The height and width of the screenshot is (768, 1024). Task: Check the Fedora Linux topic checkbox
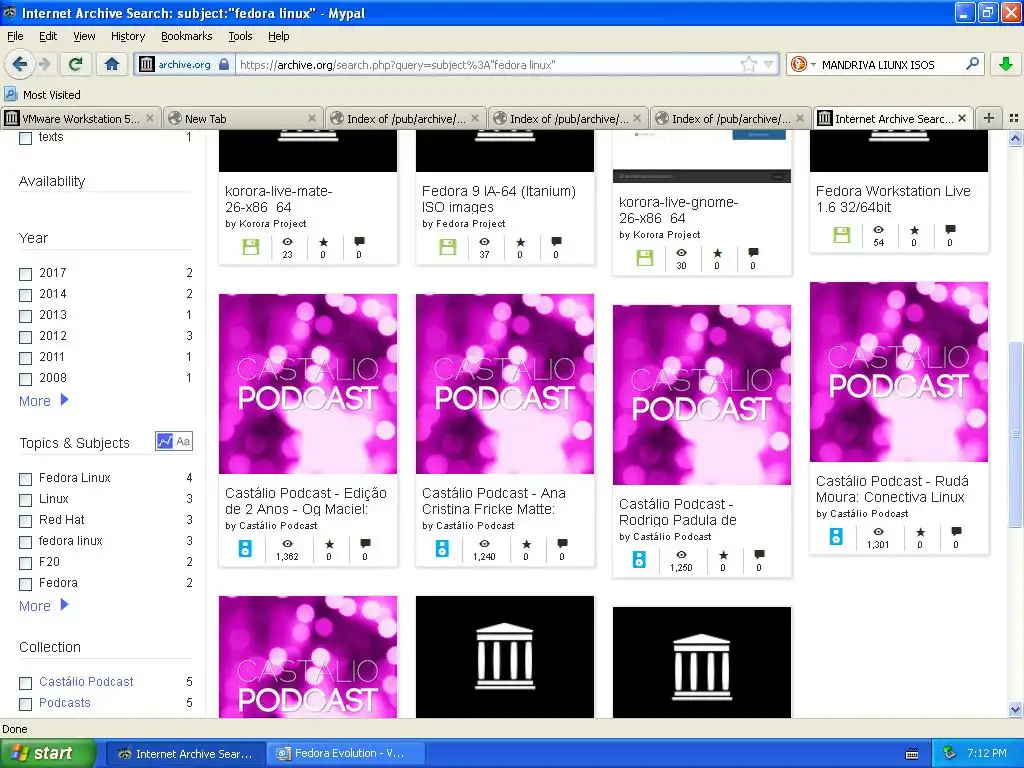point(25,479)
